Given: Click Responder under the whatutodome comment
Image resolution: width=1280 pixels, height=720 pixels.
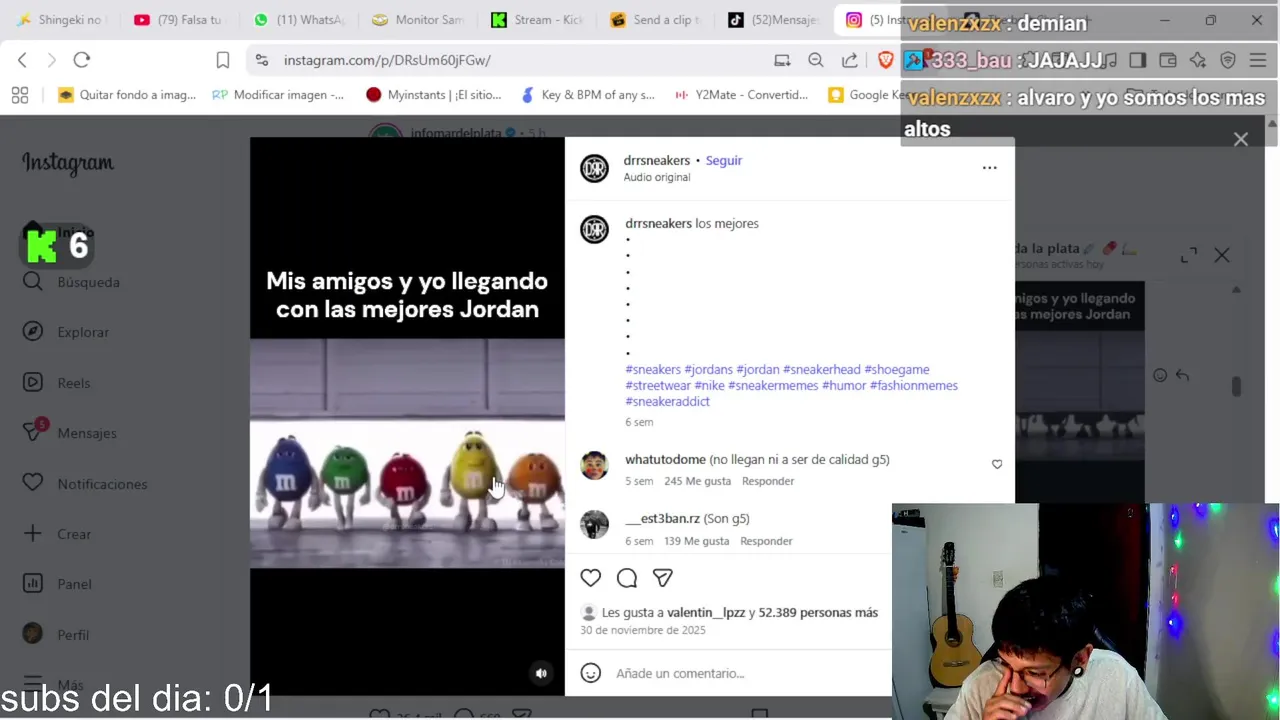Looking at the screenshot, I should 768,481.
